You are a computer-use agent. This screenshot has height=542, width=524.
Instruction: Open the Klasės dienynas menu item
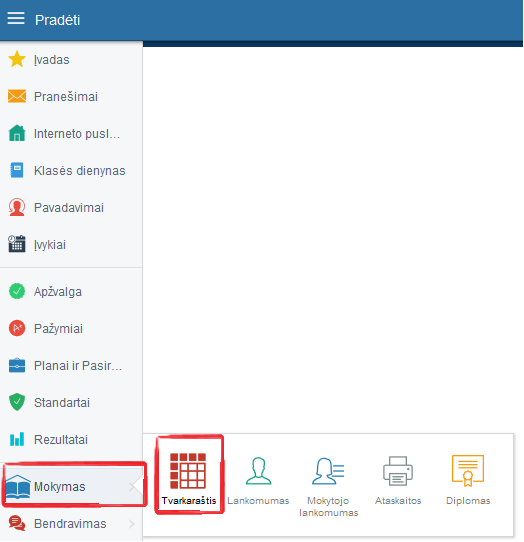coord(71,170)
